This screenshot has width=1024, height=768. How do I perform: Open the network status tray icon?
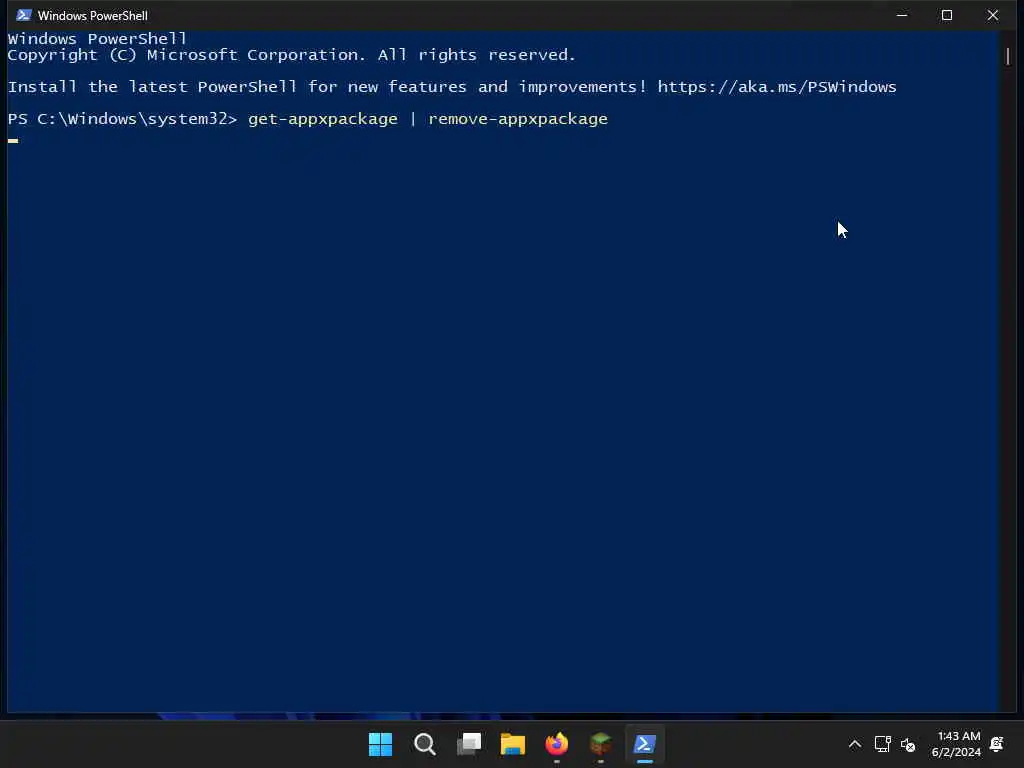click(882, 744)
